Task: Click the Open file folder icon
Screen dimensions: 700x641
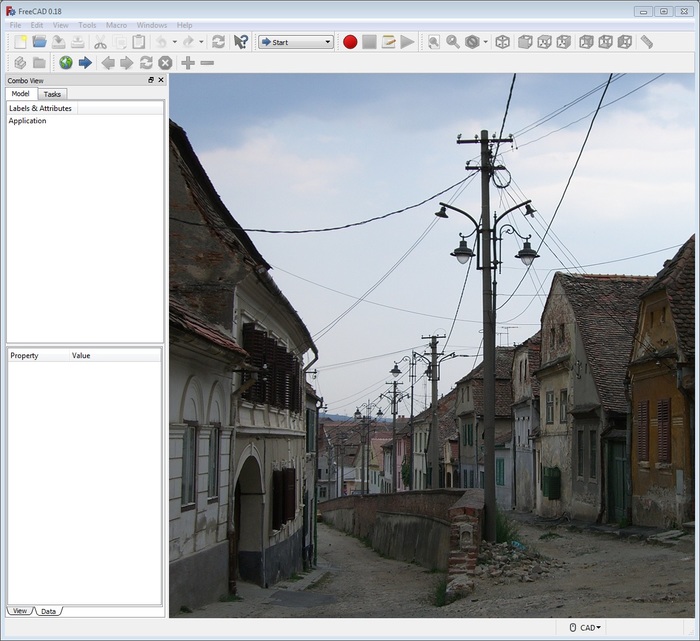Action: tap(39, 42)
